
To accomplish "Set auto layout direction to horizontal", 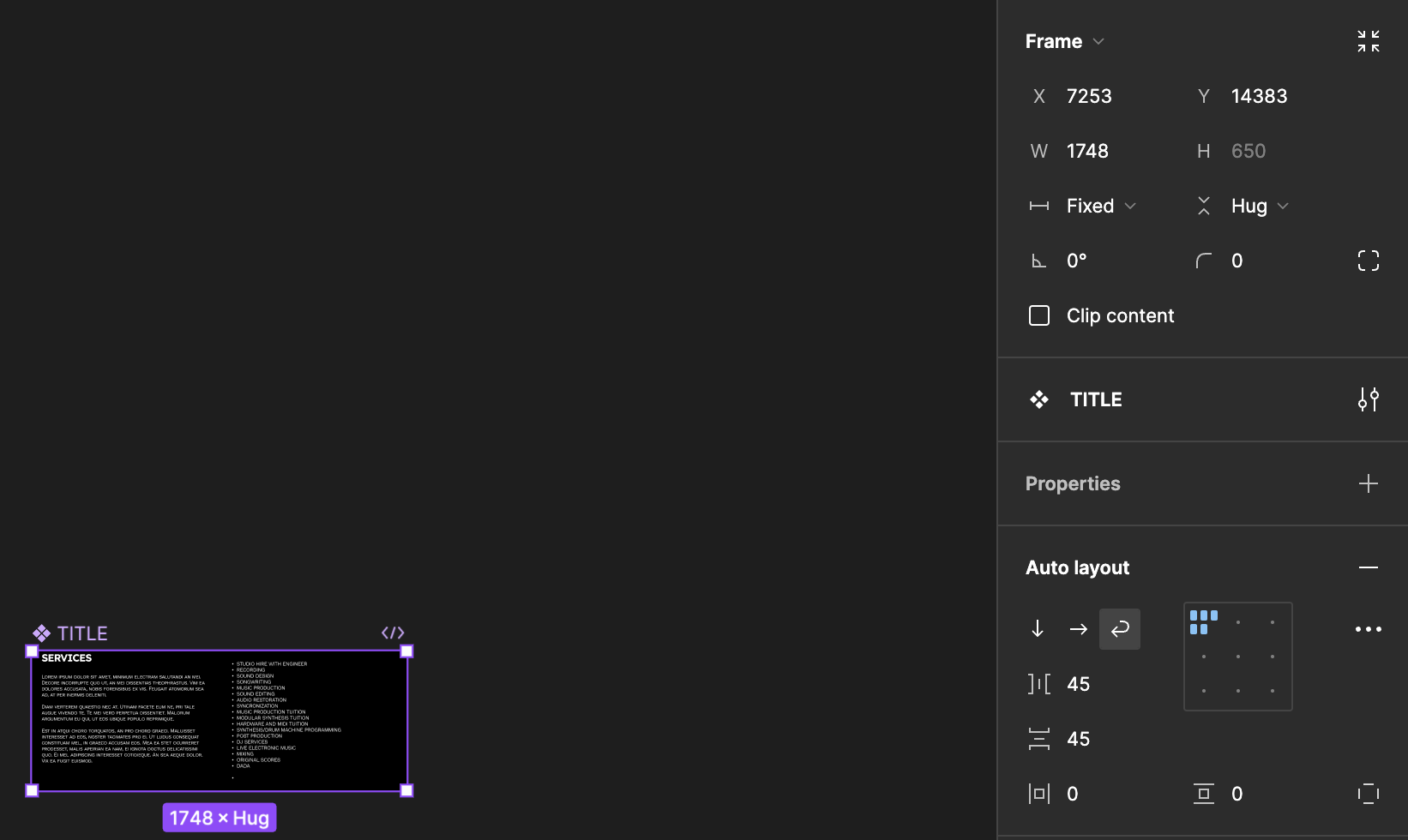I will coord(1079,629).
